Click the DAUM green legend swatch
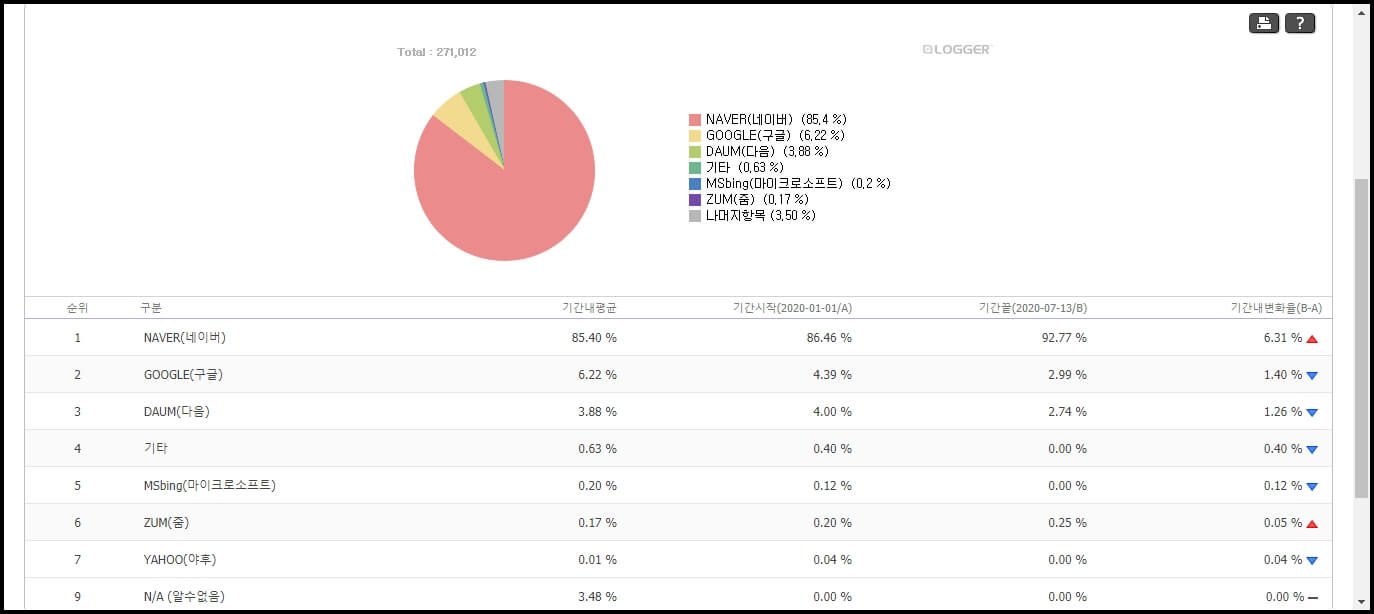The height and width of the screenshot is (614, 1374). pyautogui.click(x=695, y=152)
